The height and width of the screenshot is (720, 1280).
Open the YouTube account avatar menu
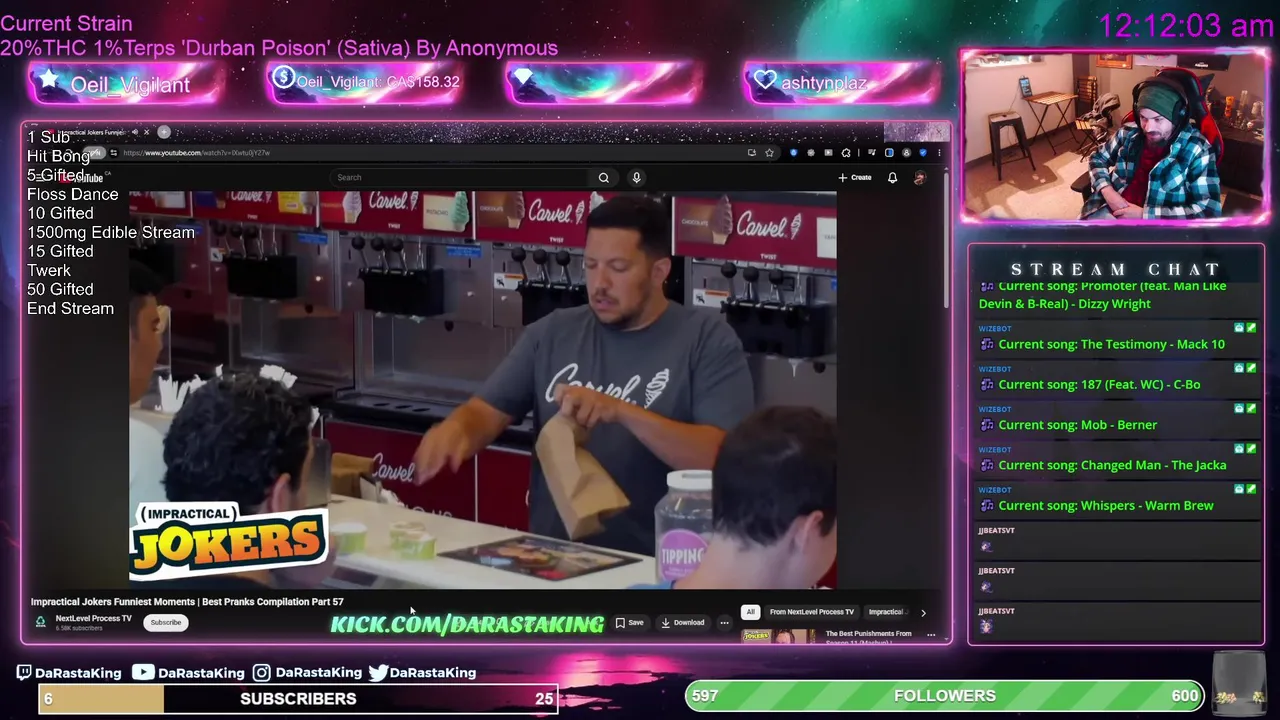click(x=920, y=178)
